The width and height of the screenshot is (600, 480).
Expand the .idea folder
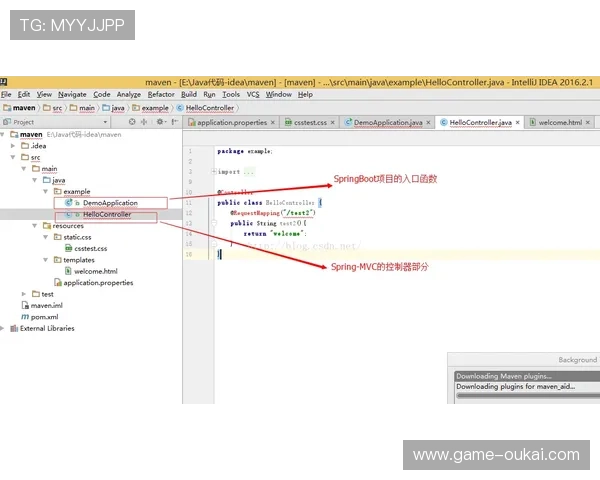click(24, 145)
